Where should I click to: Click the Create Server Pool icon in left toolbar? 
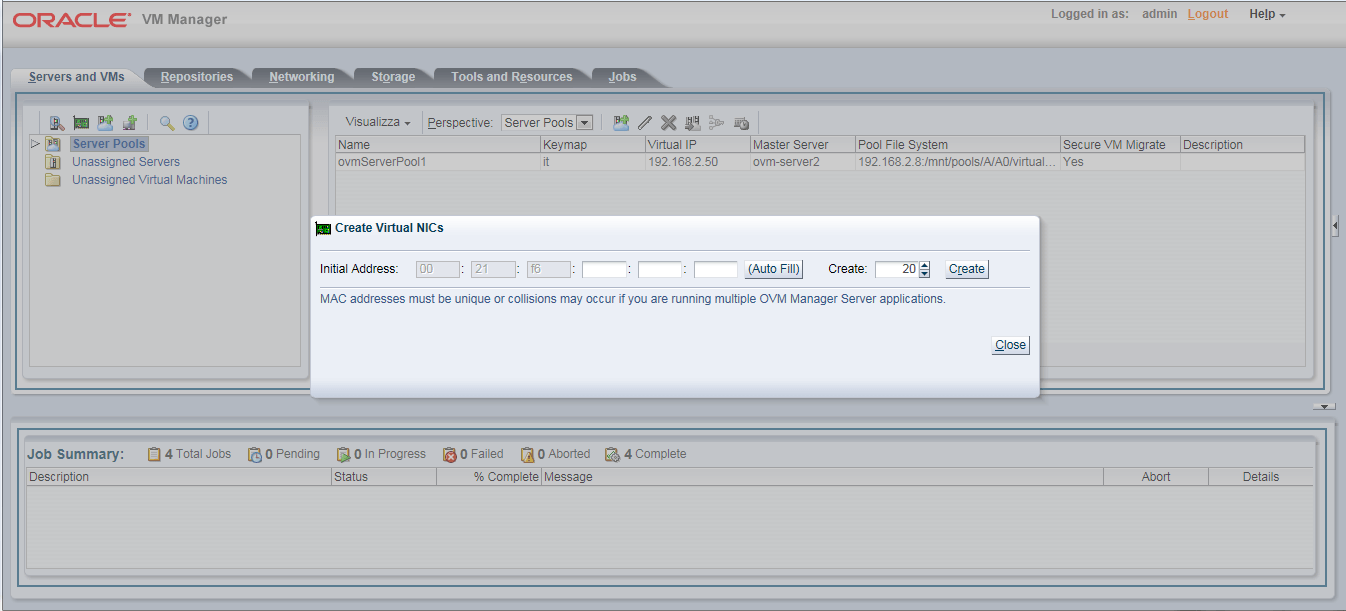(x=105, y=123)
